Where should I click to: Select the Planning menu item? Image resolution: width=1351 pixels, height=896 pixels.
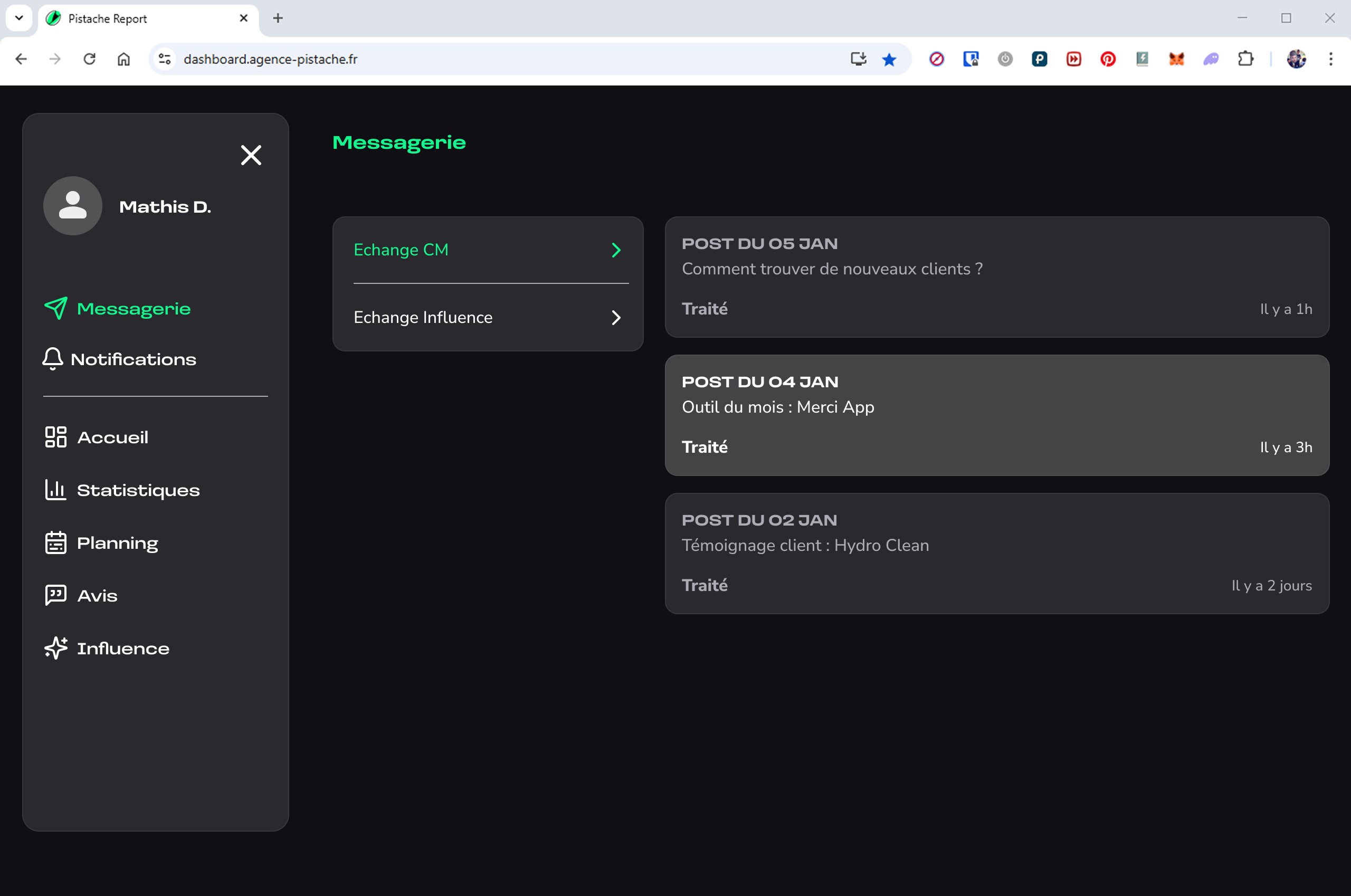(x=117, y=543)
